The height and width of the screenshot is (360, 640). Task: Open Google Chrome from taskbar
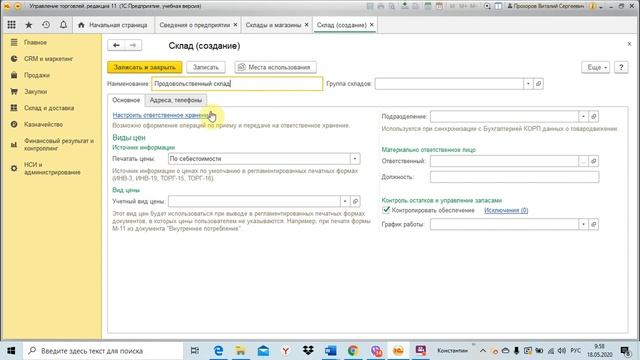click(353, 351)
